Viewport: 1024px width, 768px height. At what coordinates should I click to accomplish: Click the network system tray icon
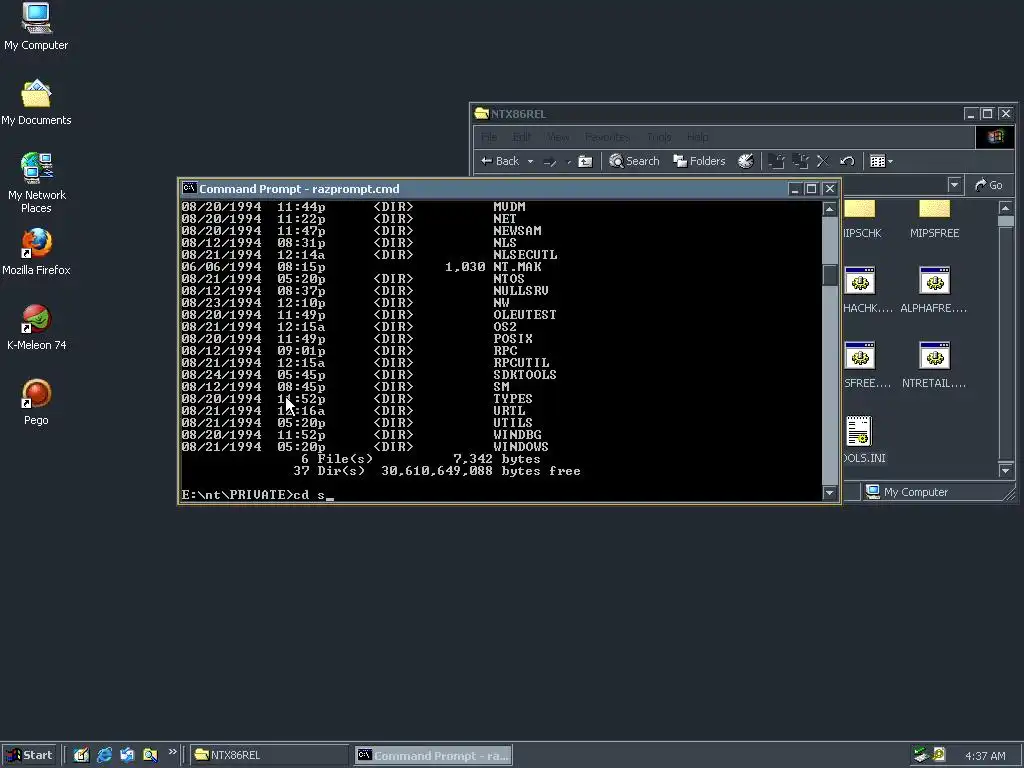point(921,755)
